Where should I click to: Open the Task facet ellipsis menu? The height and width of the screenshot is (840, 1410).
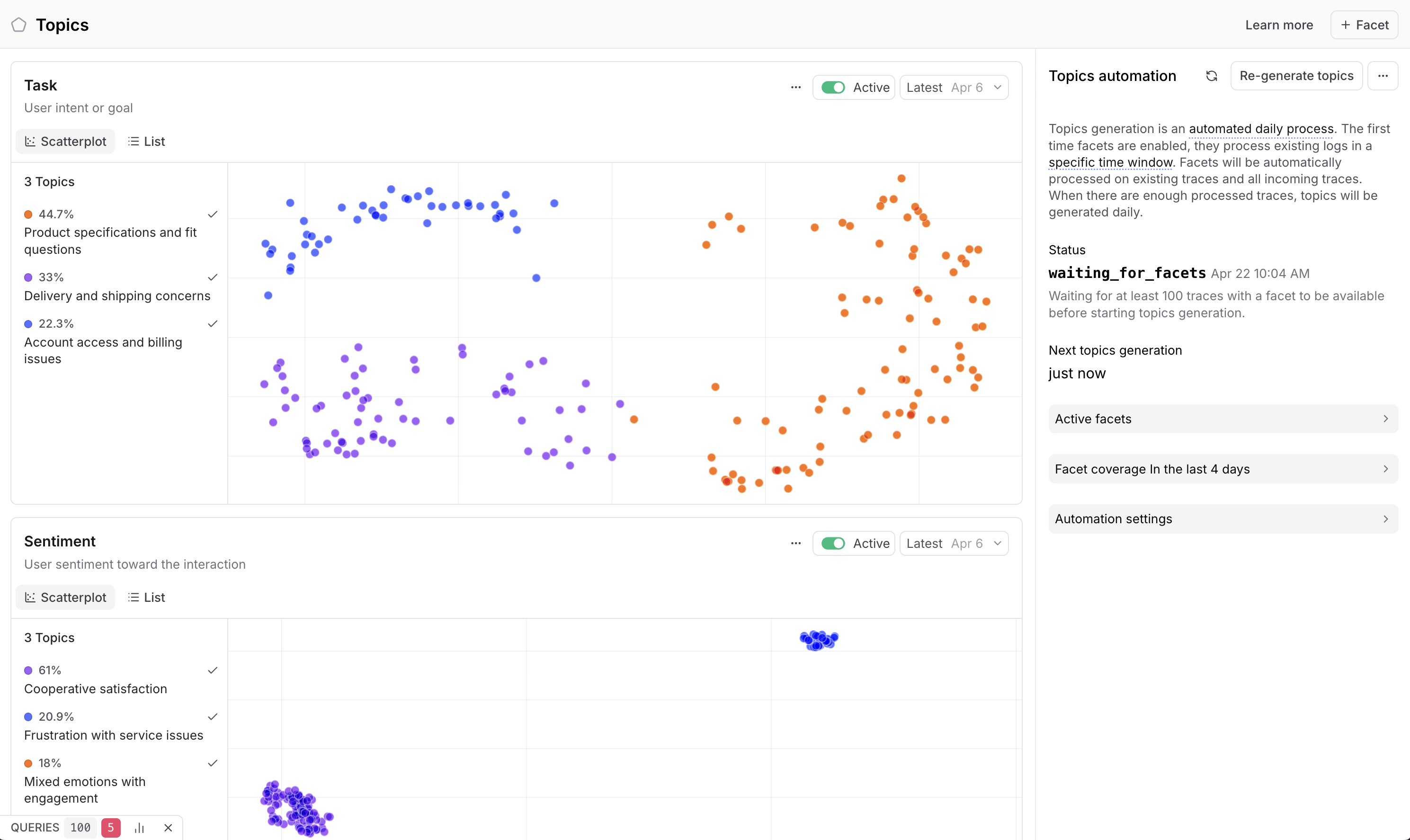795,87
